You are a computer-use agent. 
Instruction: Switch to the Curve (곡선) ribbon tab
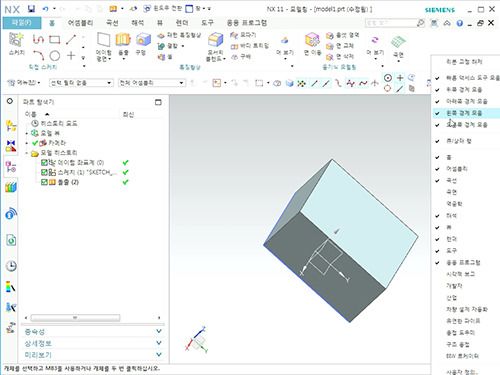[112, 23]
